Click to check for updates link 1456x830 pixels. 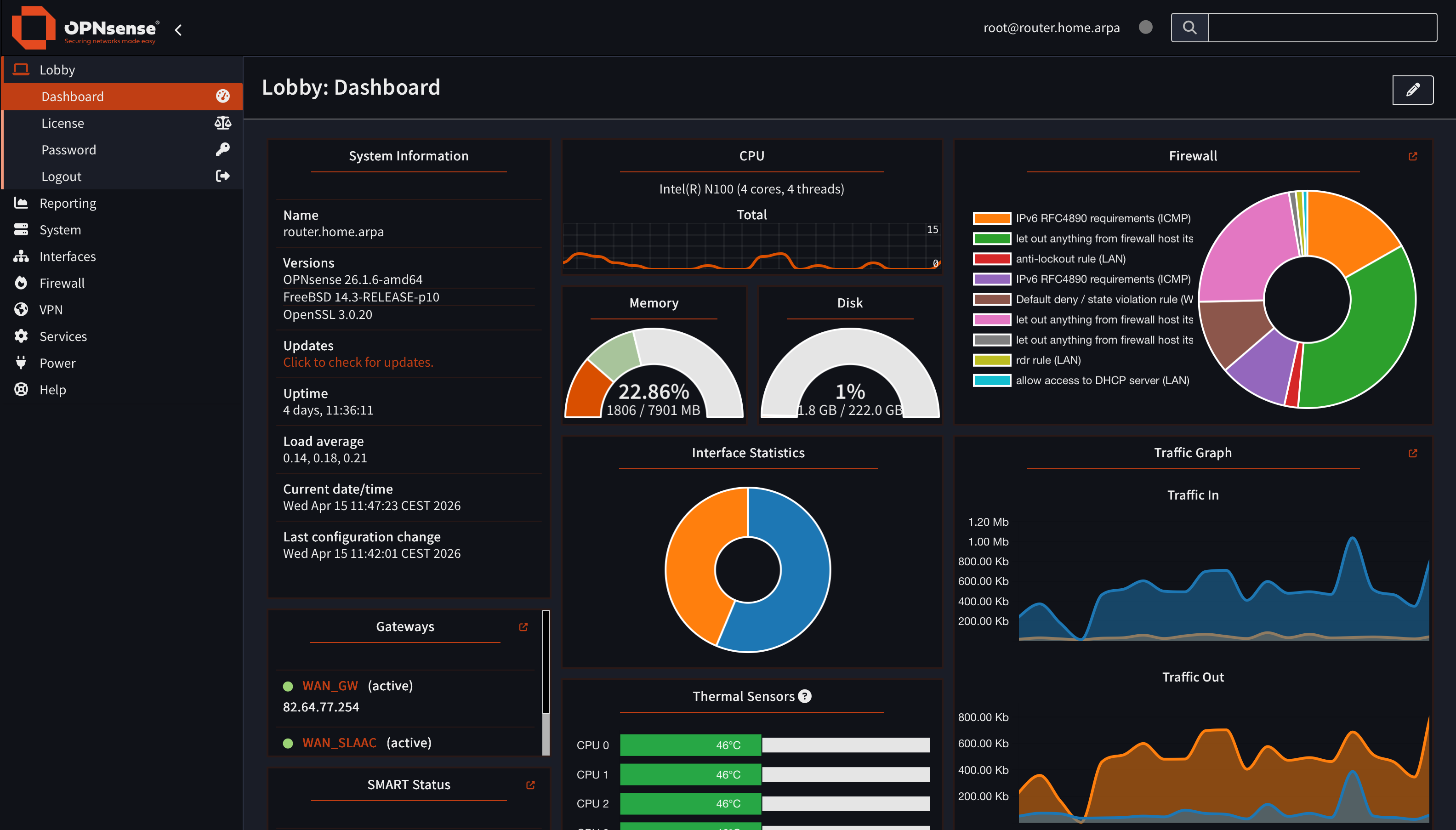(x=358, y=363)
